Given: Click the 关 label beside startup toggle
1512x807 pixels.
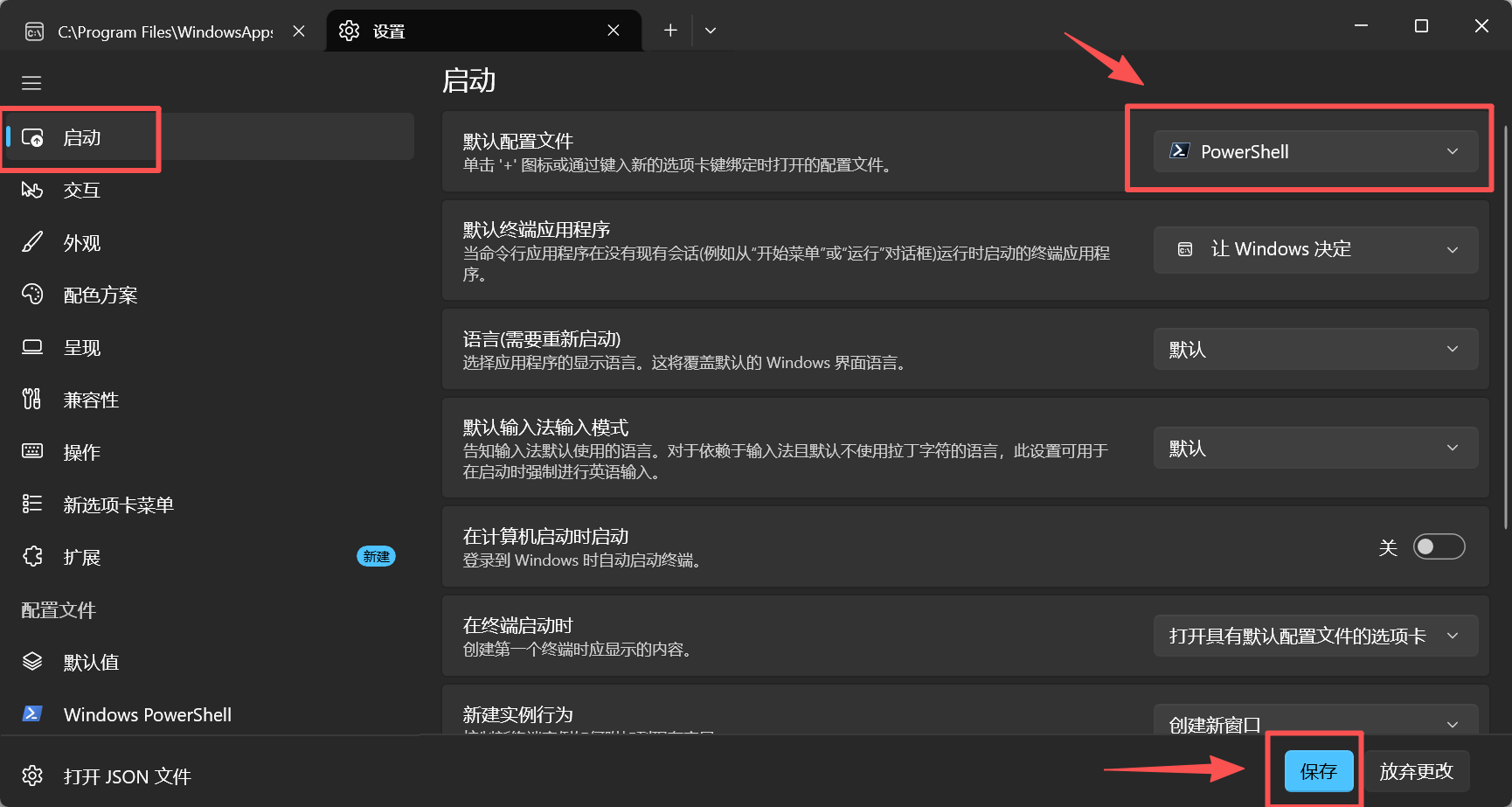Looking at the screenshot, I should coord(1388,547).
